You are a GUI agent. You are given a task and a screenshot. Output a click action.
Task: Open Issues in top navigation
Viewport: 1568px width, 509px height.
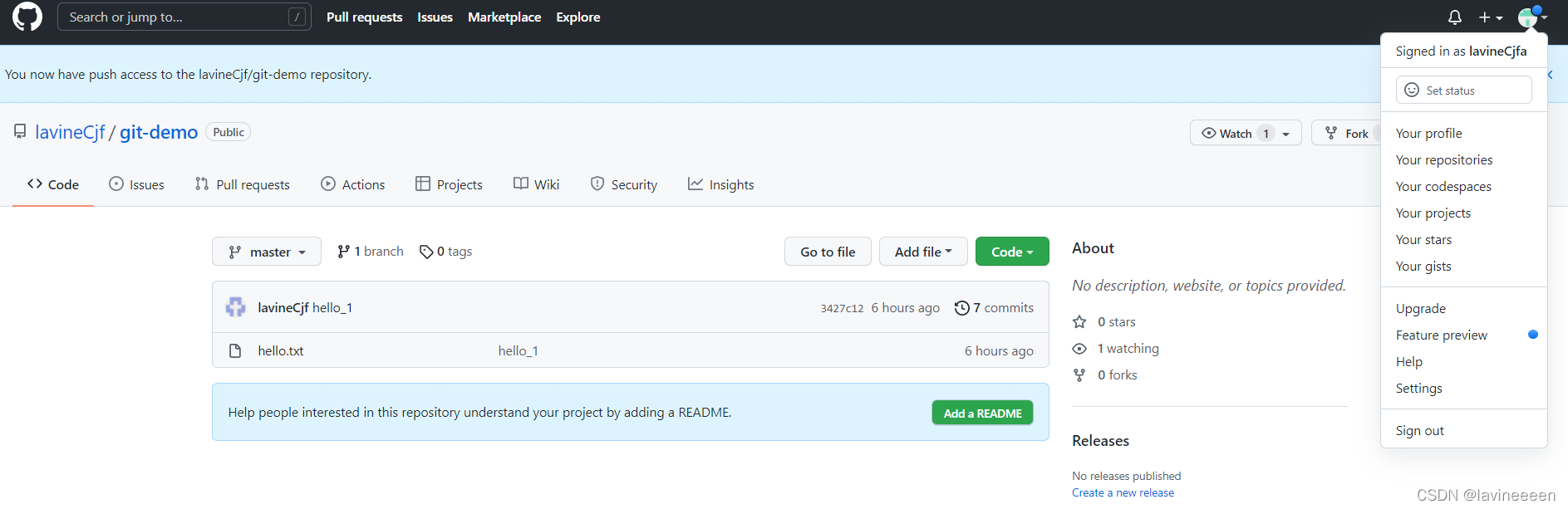click(435, 17)
